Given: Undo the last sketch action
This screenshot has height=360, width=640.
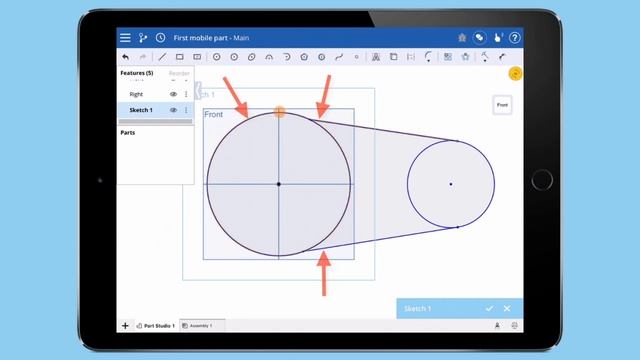Looking at the screenshot, I should tap(125, 57).
